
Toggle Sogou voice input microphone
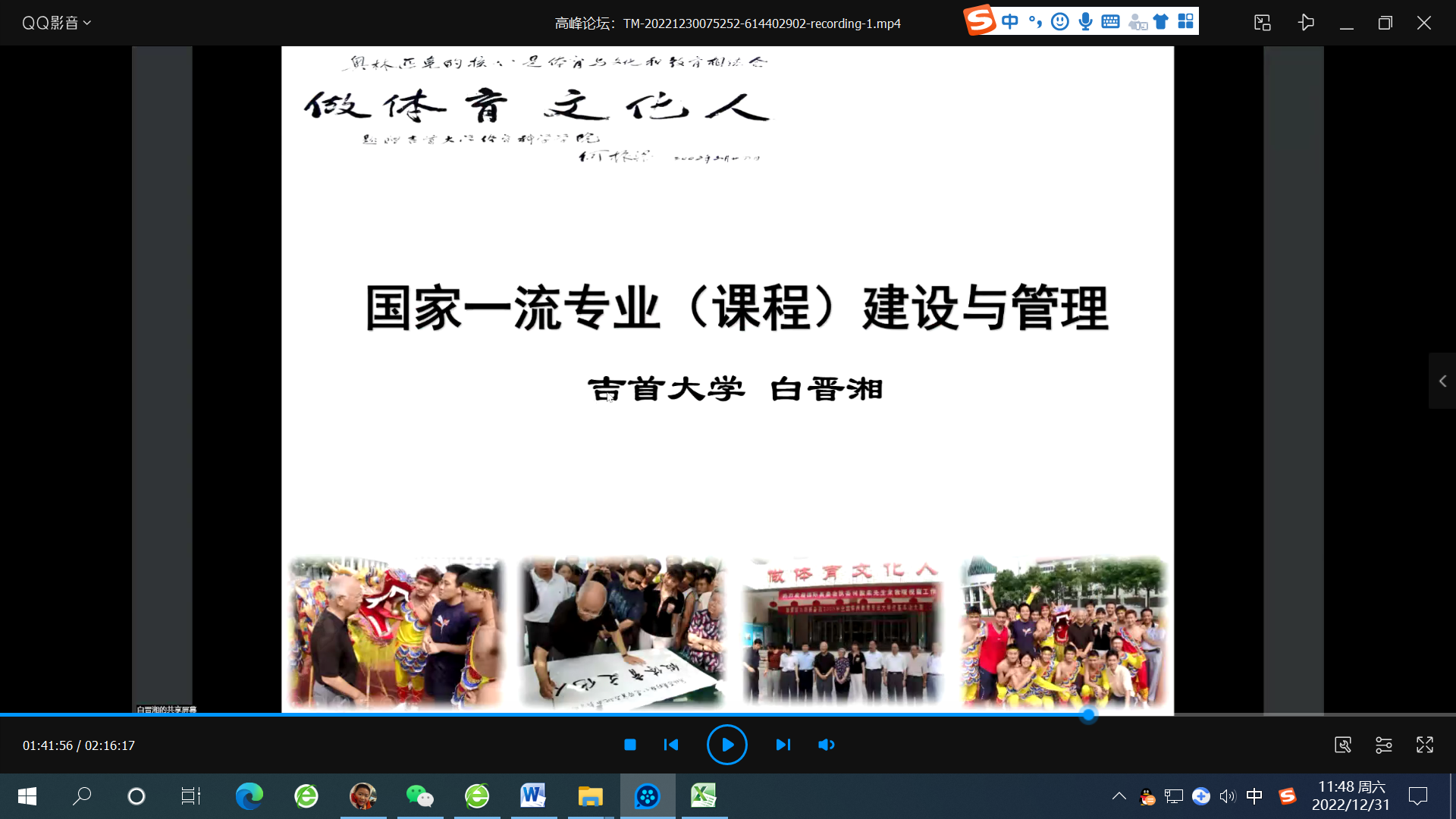(x=1085, y=21)
